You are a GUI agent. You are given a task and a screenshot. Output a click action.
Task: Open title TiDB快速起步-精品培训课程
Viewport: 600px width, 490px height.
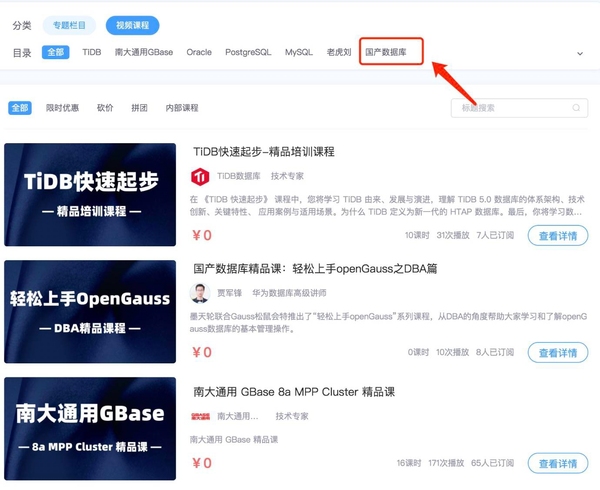pyautogui.click(x=264, y=152)
